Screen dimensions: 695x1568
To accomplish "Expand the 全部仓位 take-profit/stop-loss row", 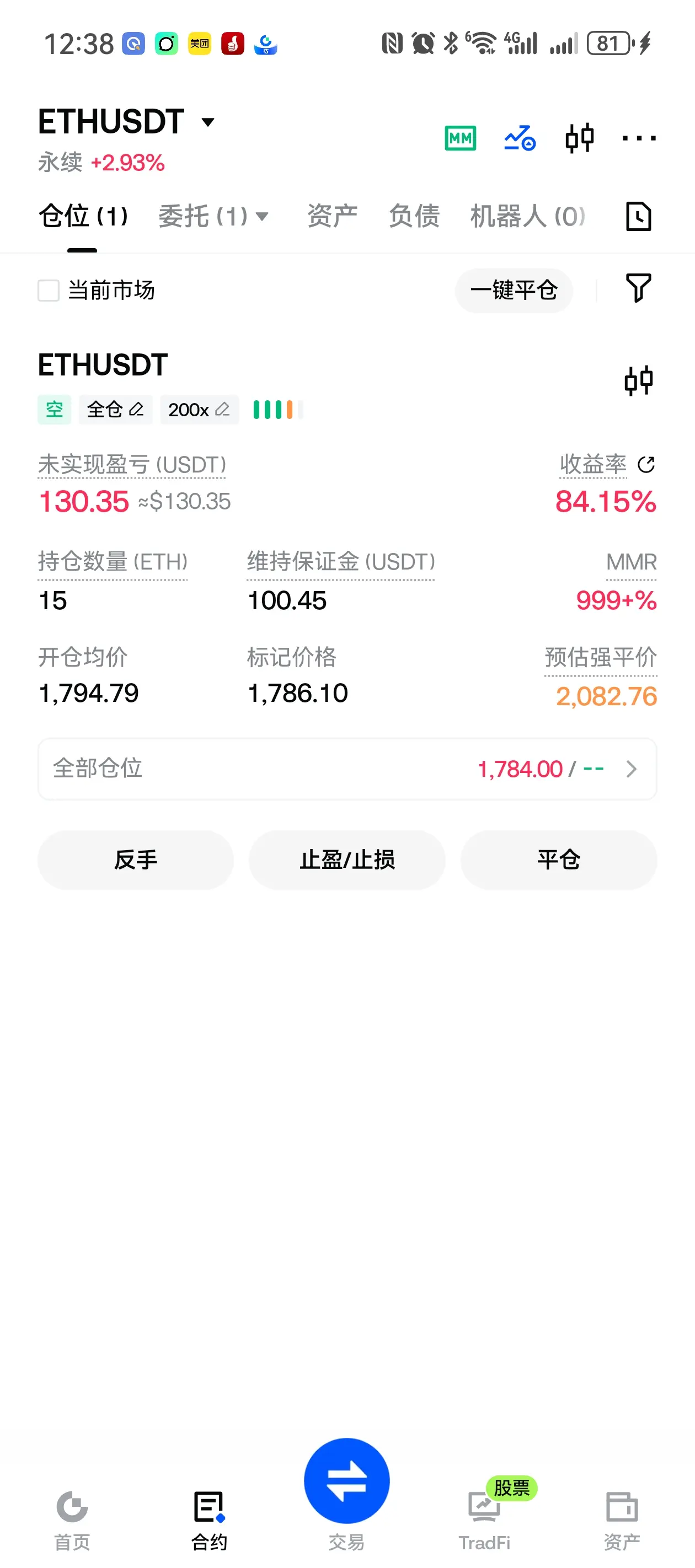I will (x=347, y=769).
